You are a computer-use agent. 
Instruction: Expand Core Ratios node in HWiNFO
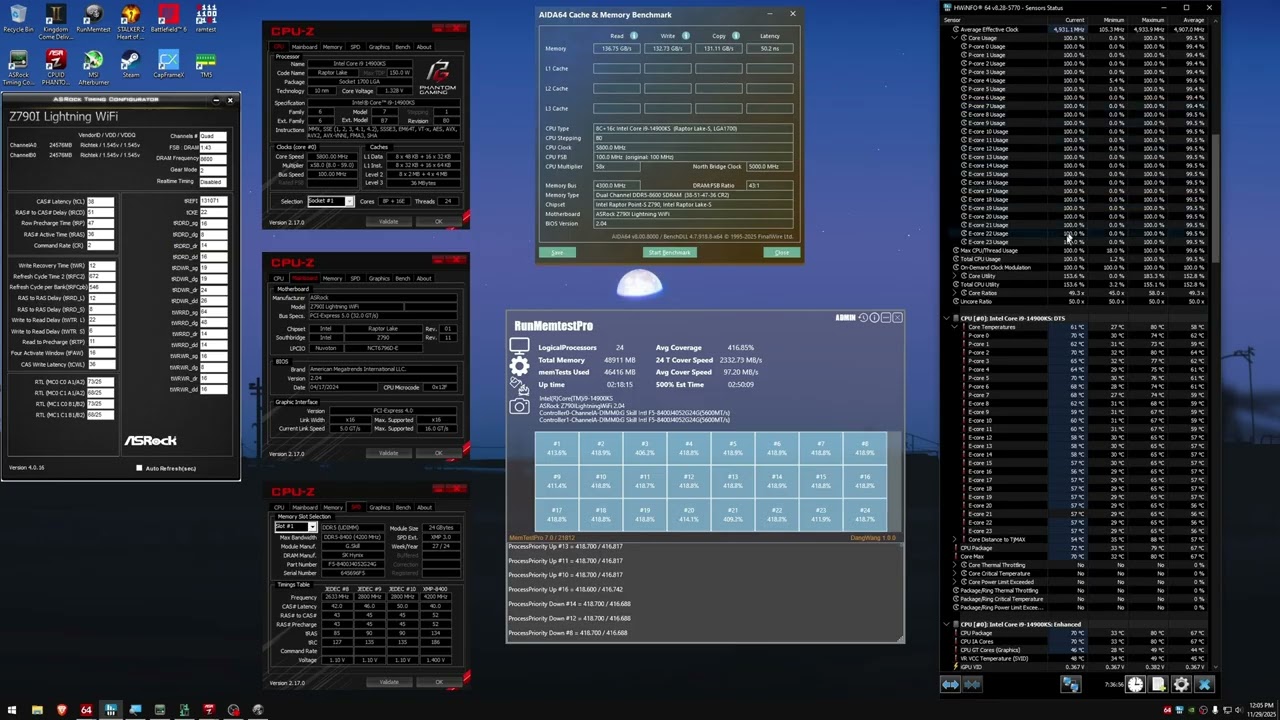(954, 293)
